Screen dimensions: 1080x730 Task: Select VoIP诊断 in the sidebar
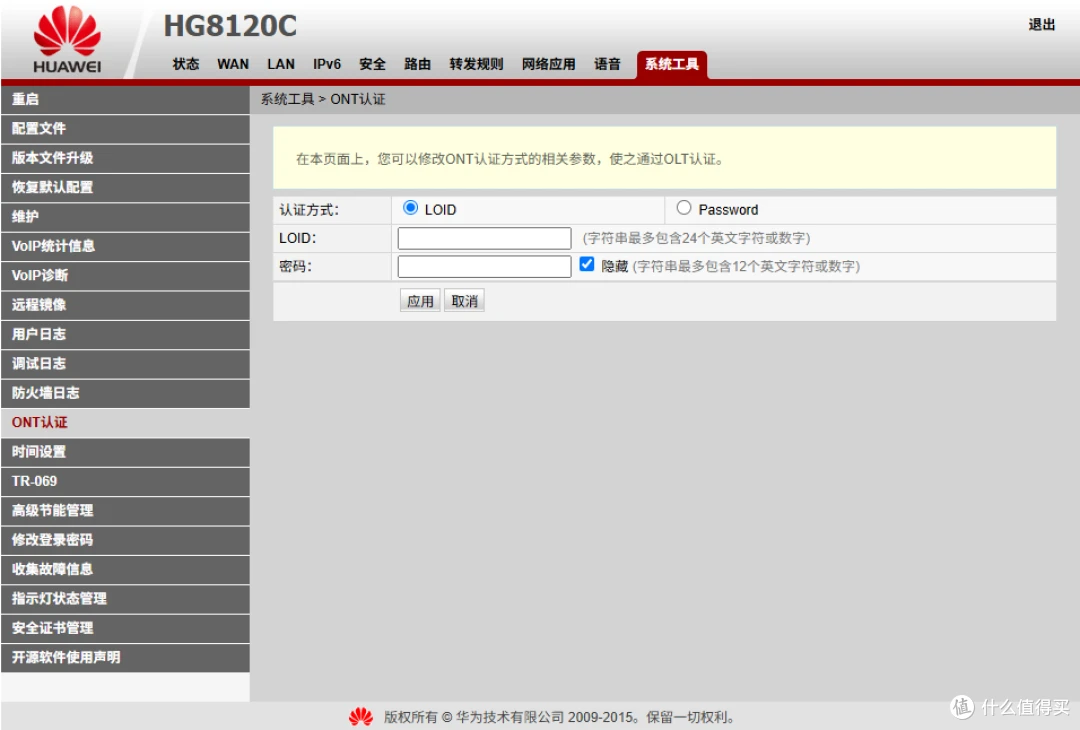pos(125,275)
